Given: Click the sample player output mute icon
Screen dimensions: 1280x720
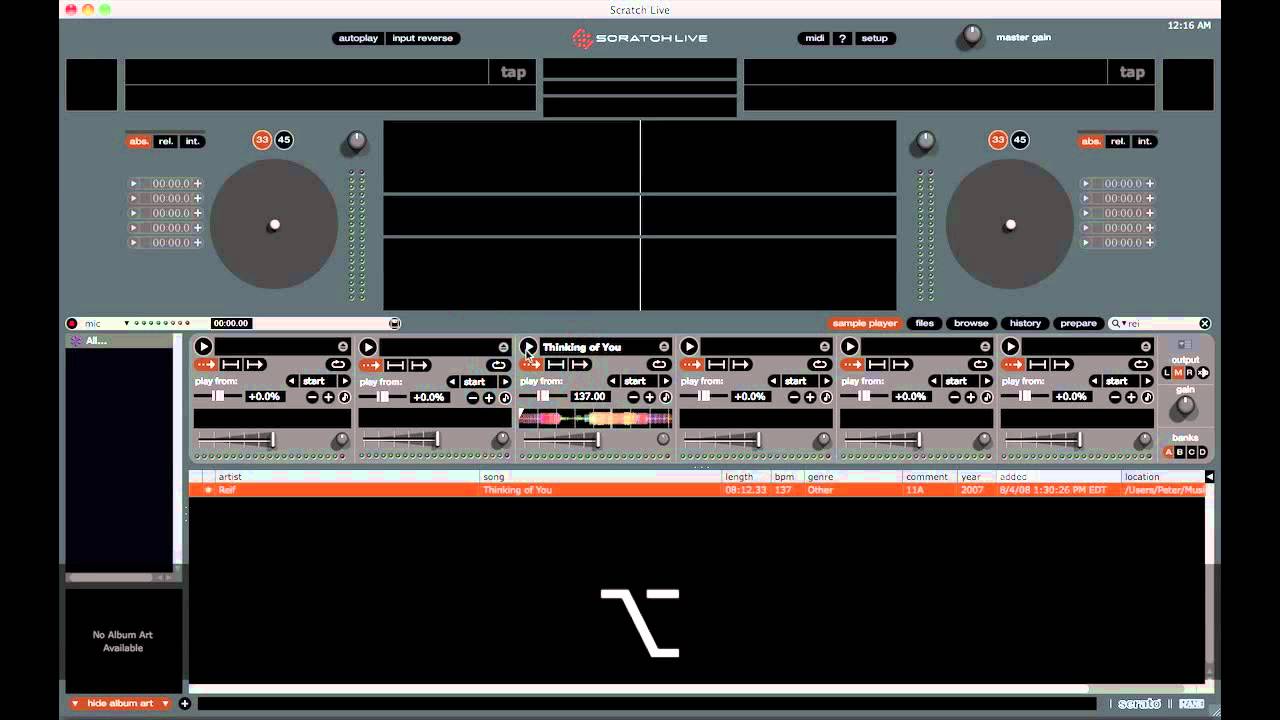Looking at the screenshot, I should (1203, 373).
